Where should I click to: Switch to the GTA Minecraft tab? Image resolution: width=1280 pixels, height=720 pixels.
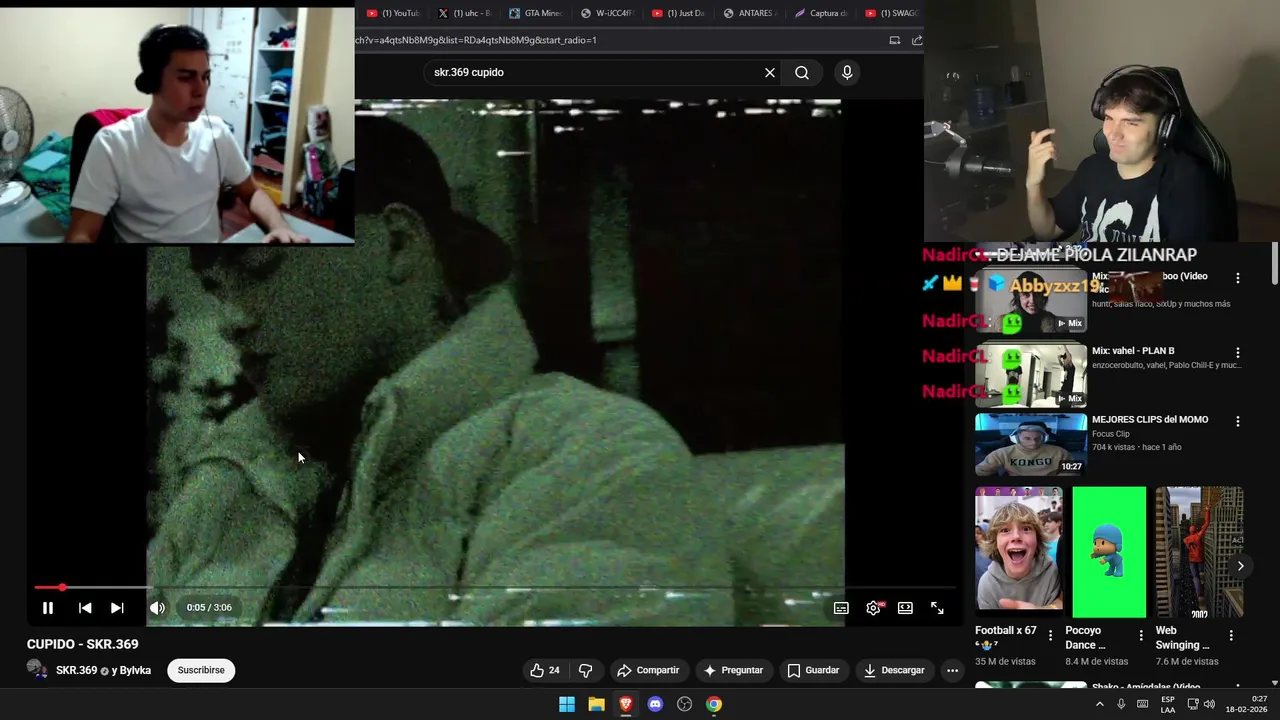click(535, 13)
